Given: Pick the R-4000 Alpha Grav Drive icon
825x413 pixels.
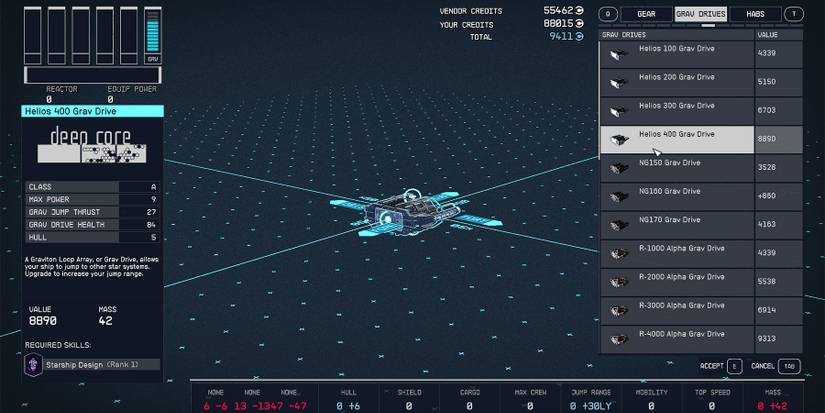Looking at the screenshot, I should 619,339.
